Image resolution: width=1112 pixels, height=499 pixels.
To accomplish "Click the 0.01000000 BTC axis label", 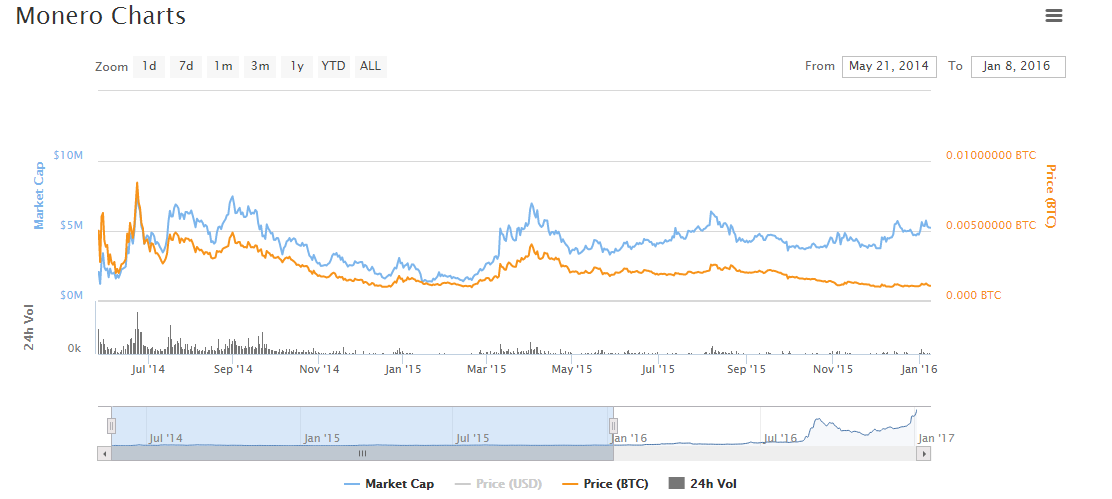I will (x=991, y=155).
